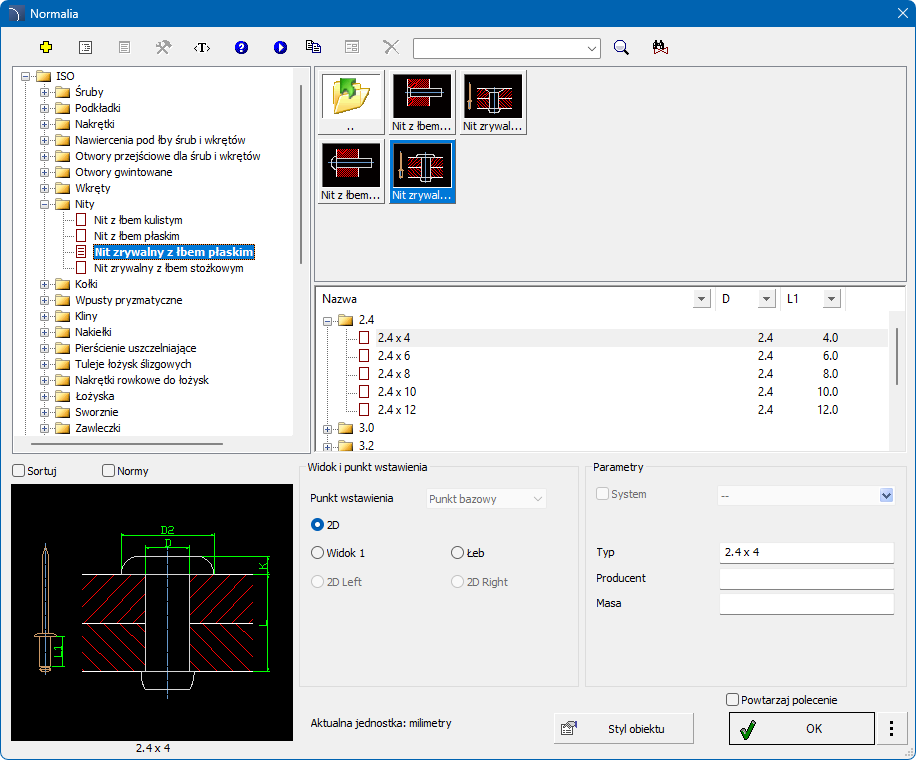Open help with the question mark icon
The image size is (916, 760).
click(241, 47)
